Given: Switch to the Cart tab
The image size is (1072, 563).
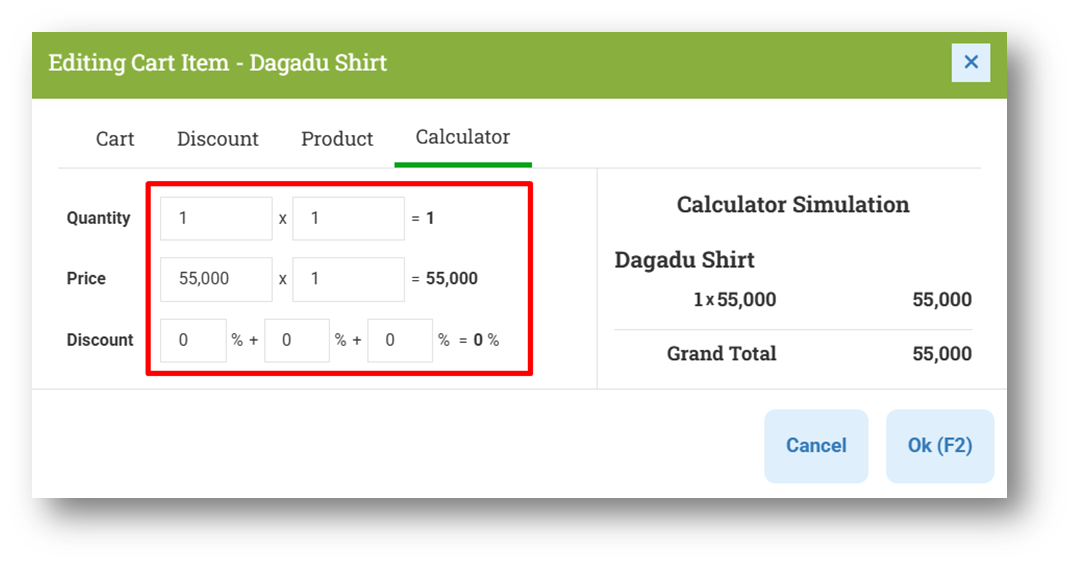Looking at the screenshot, I should [115, 139].
